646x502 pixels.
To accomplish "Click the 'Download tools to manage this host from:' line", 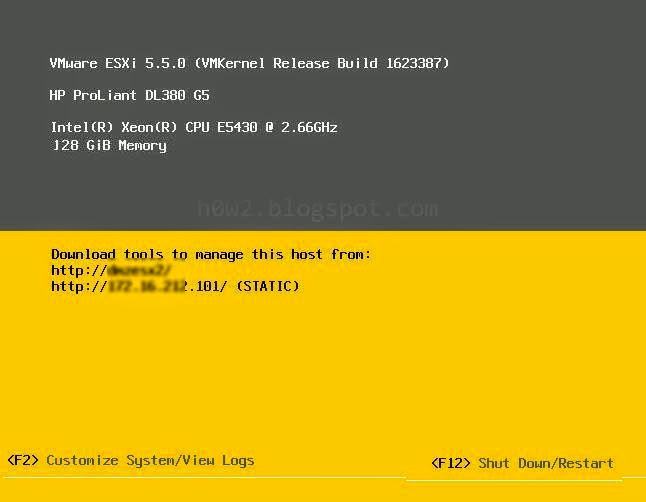I will click(211, 254).
